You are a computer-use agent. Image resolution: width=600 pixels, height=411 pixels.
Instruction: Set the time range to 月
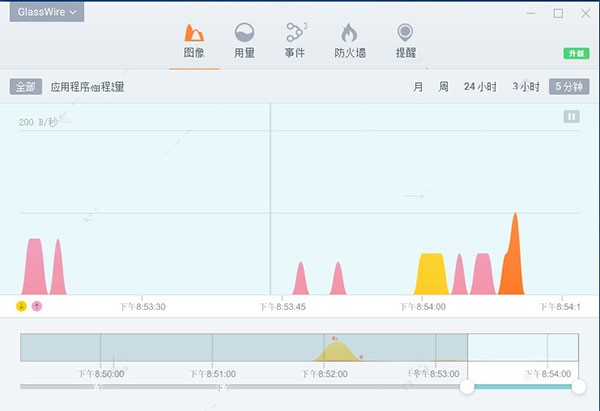tap(418, 87)
